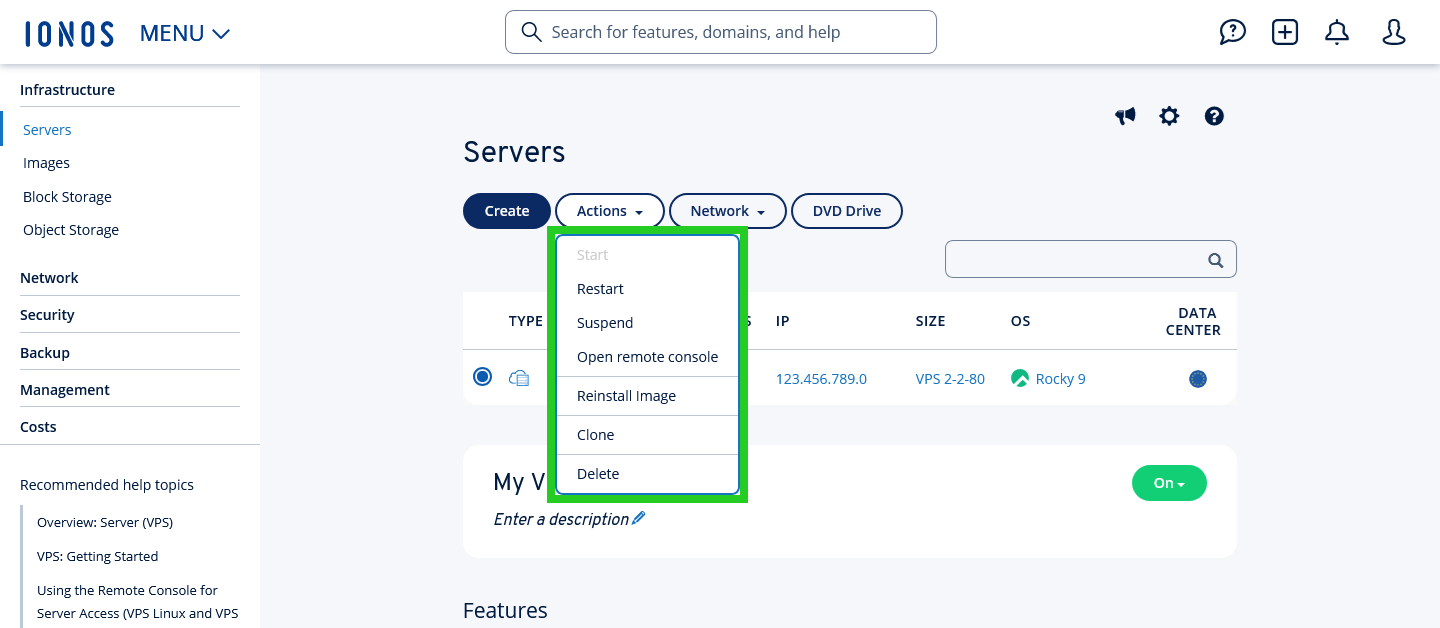The image size is (1440, 628).
Task: Open help topic VPS: Getting Started
Action: 97,556
